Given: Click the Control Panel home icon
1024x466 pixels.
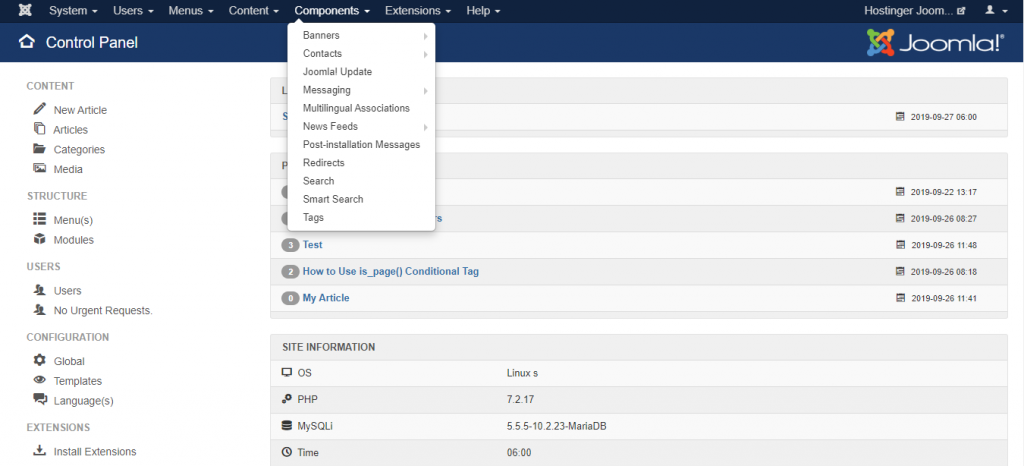Looking at the screenshot, I should (26, 42).
